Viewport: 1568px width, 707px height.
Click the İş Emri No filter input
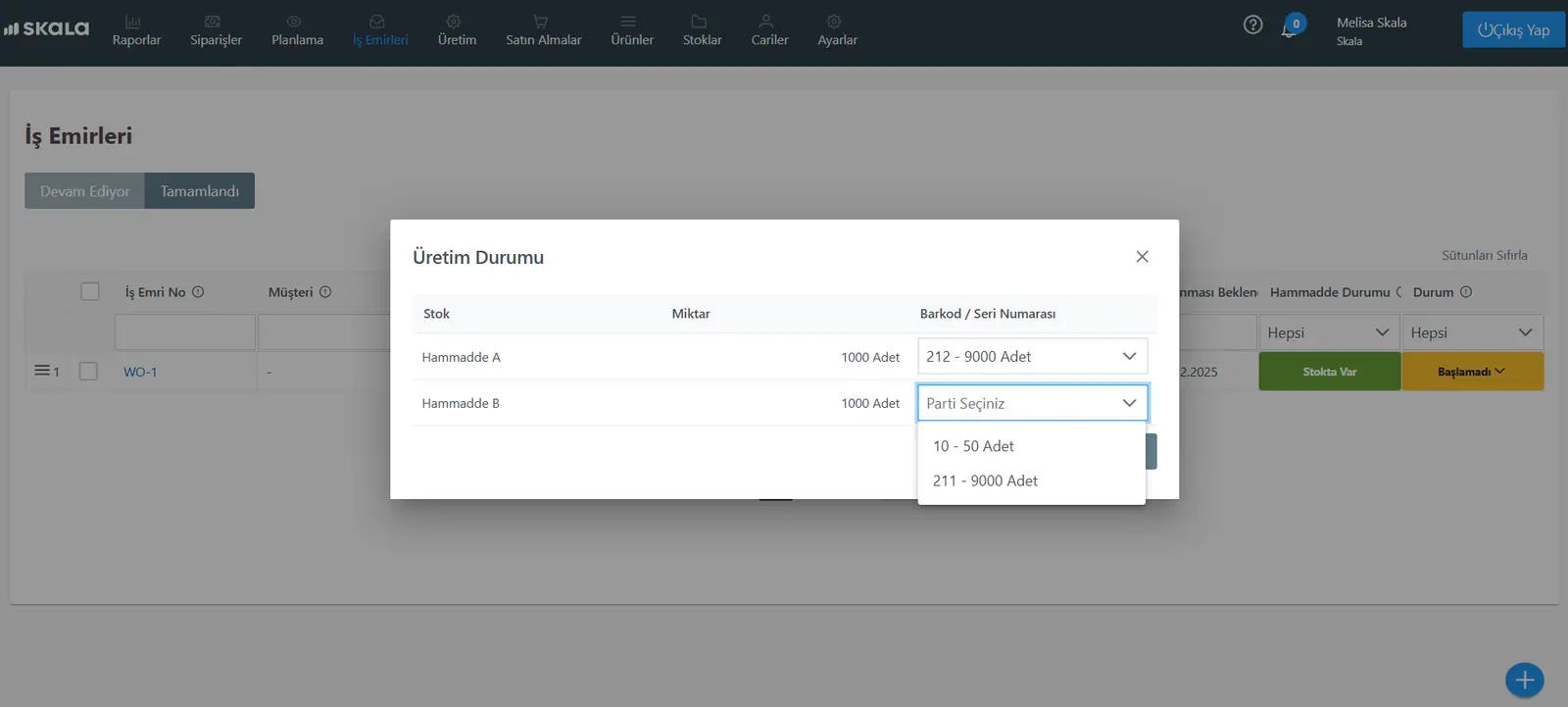(x=185, y=332)
